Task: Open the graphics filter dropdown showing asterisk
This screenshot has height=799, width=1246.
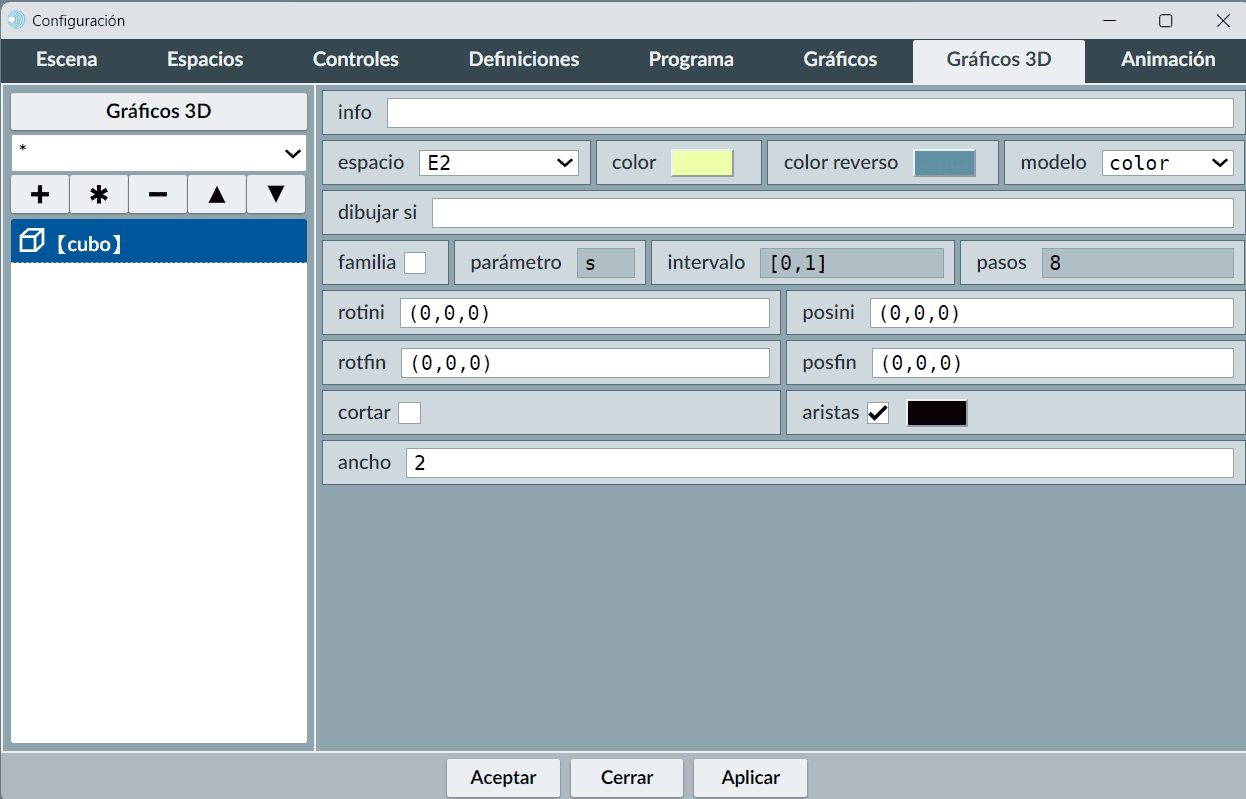Action: coord(159,153)
